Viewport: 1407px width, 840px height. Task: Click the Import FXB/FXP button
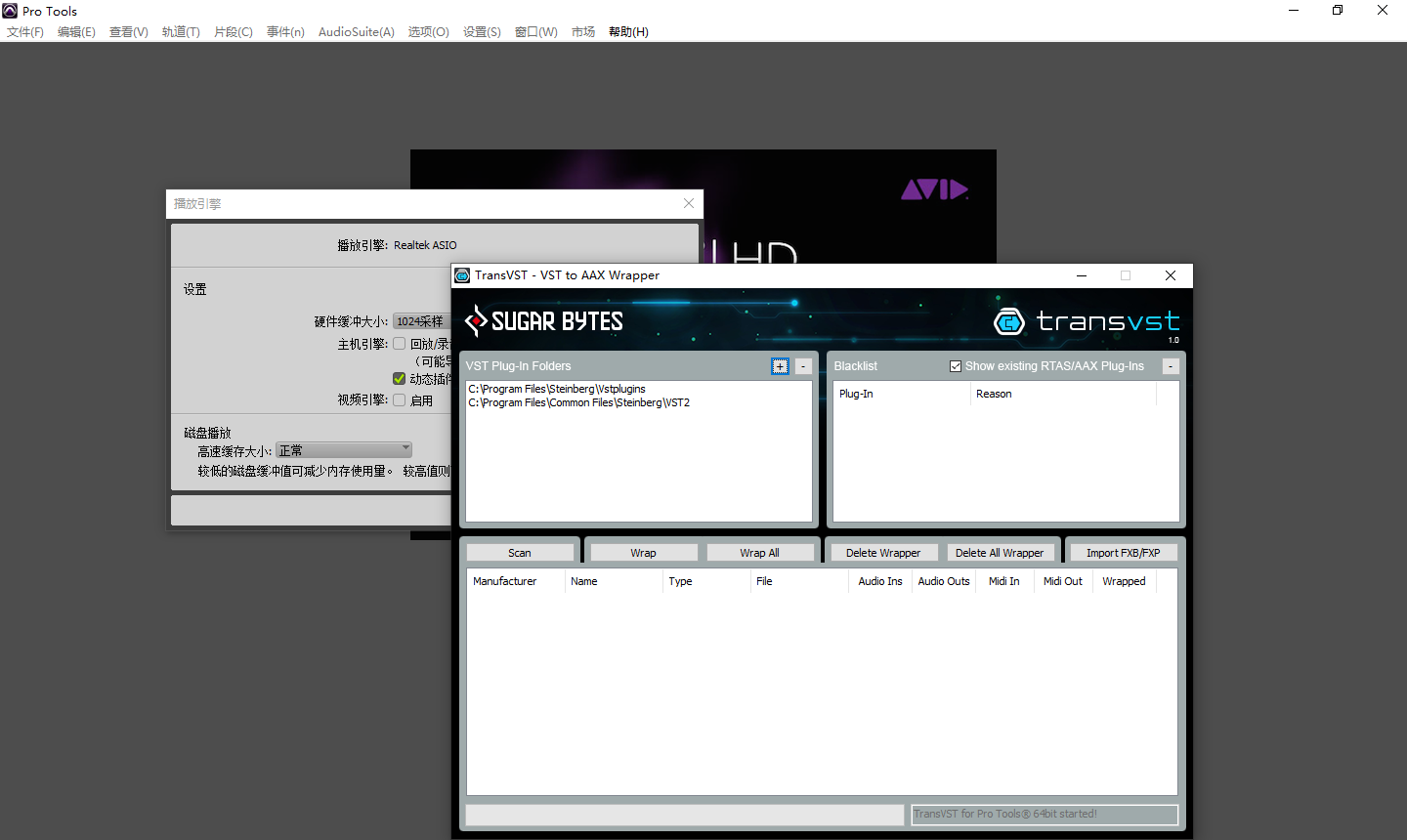coord(1123,553)
